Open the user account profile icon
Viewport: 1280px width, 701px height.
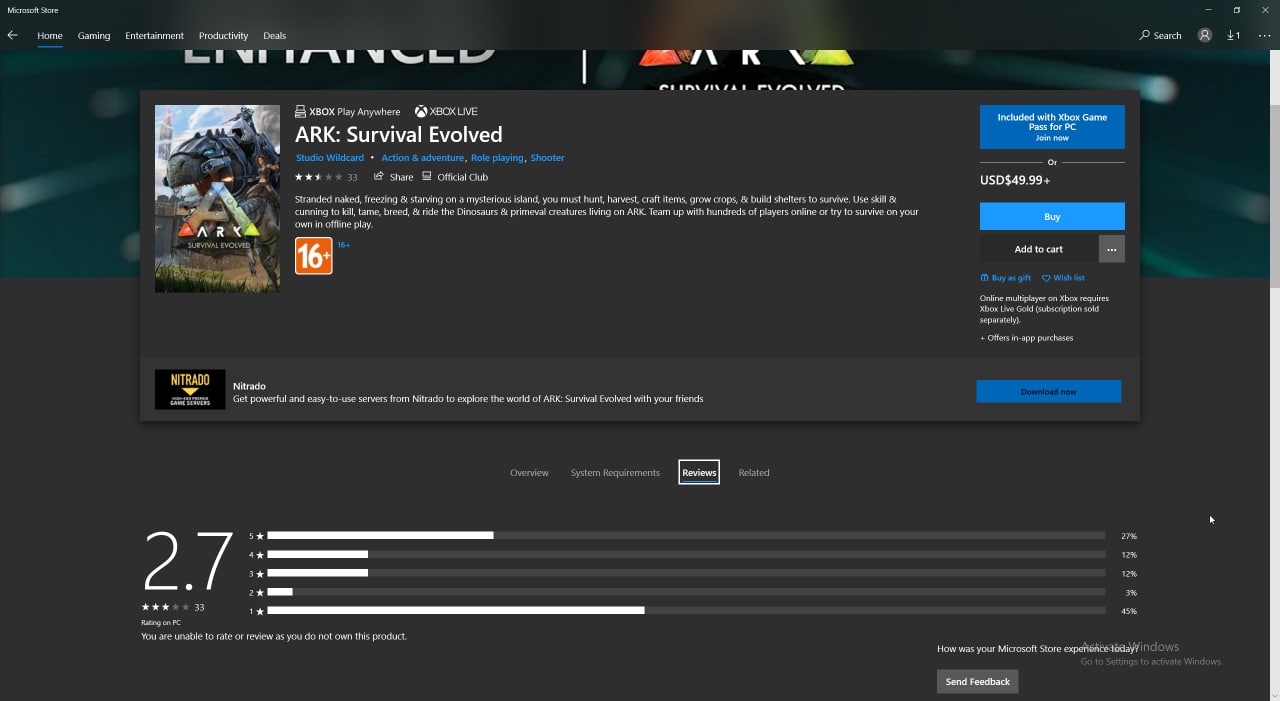pos(1205,35)
